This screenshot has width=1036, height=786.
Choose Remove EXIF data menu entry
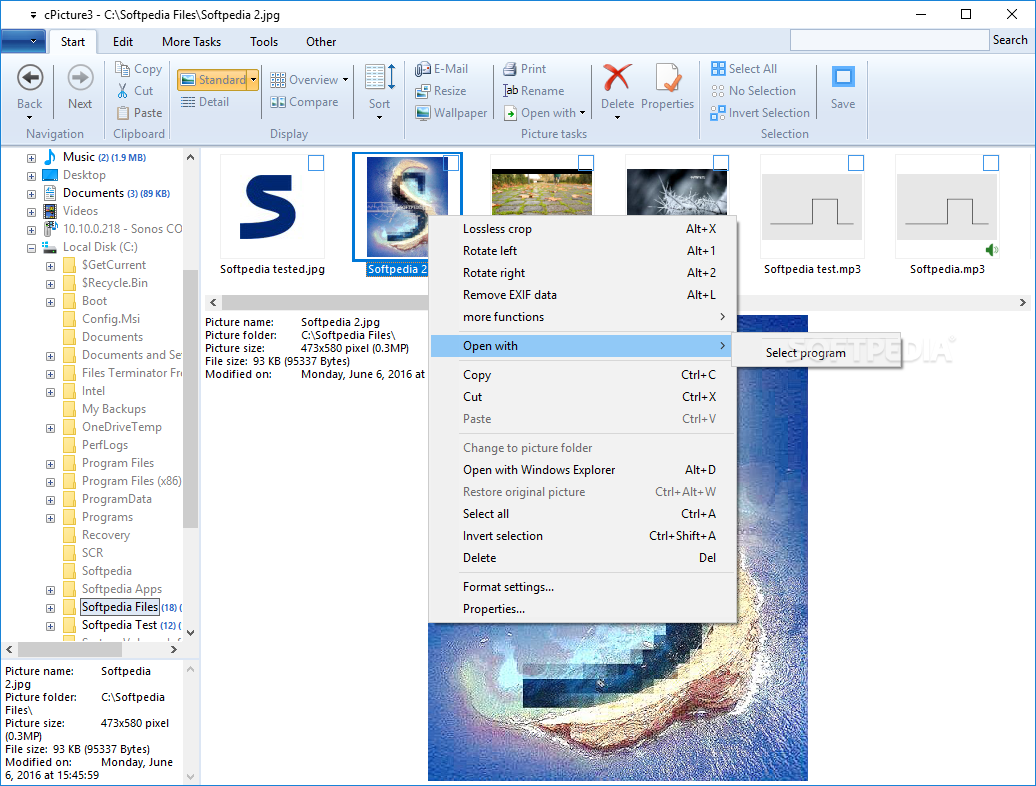[583, 295]
